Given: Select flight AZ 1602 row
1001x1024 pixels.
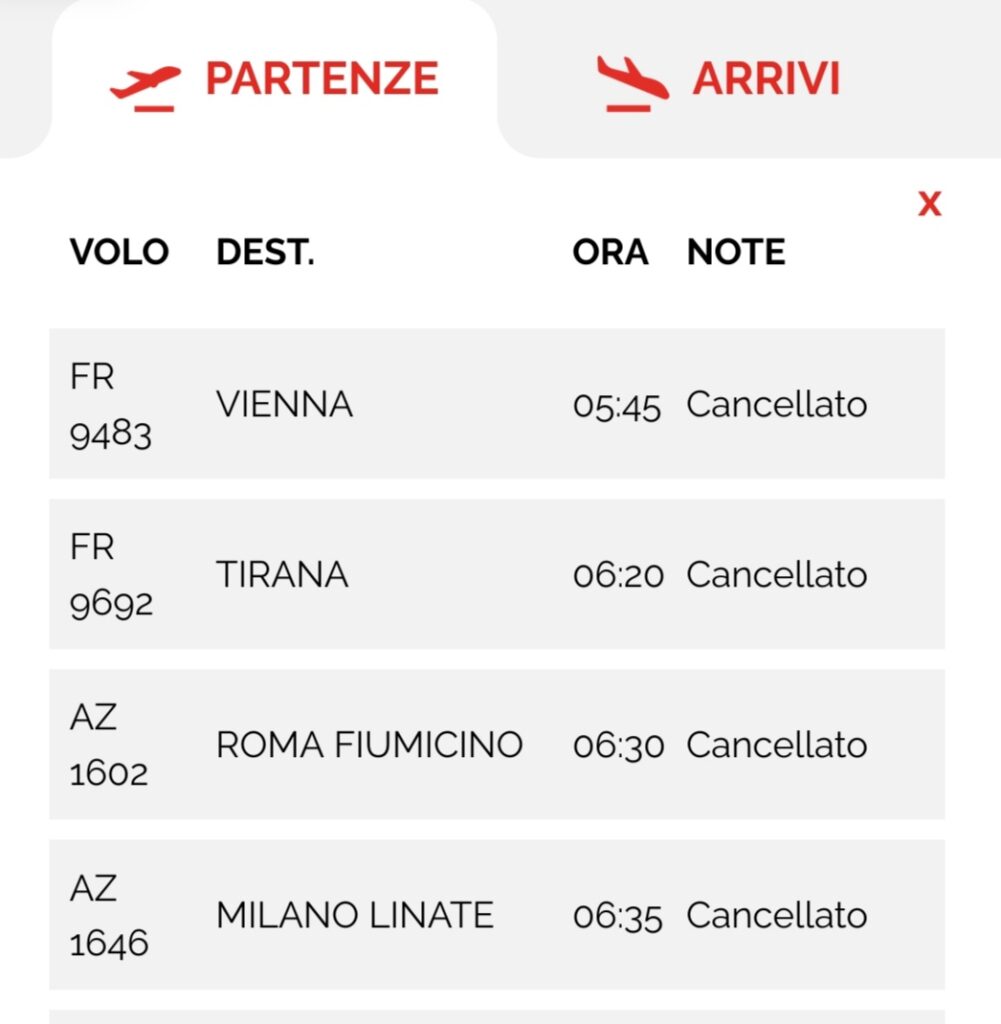Looking at the screenshot, I should (497, 744).
